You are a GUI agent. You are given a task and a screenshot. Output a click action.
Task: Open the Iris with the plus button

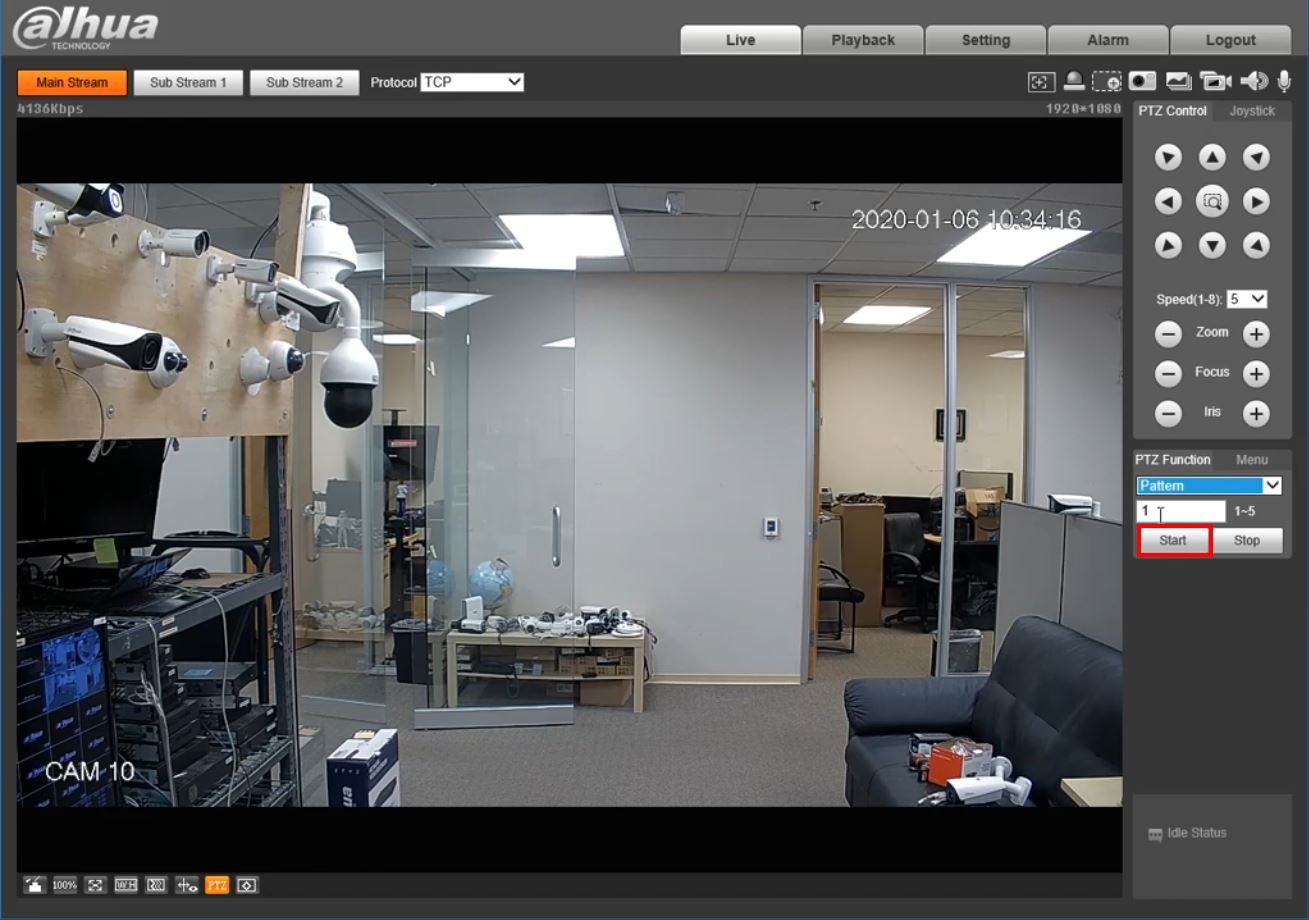click(x=1256, y=413)
